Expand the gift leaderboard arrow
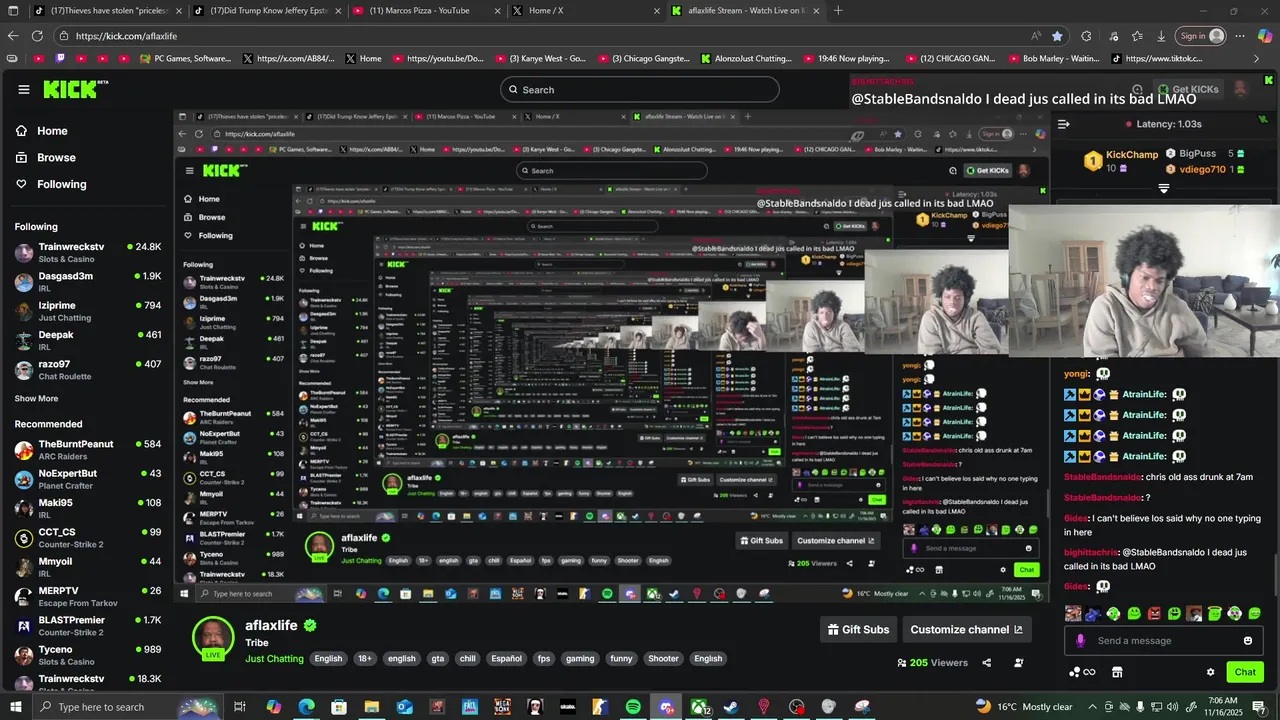This screenshot has height=720, width=1280. tap(1164, 188)
